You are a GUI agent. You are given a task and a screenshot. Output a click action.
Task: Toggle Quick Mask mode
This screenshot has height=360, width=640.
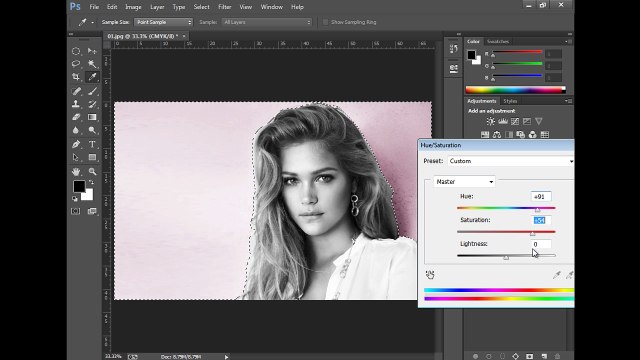coord(76,211)
